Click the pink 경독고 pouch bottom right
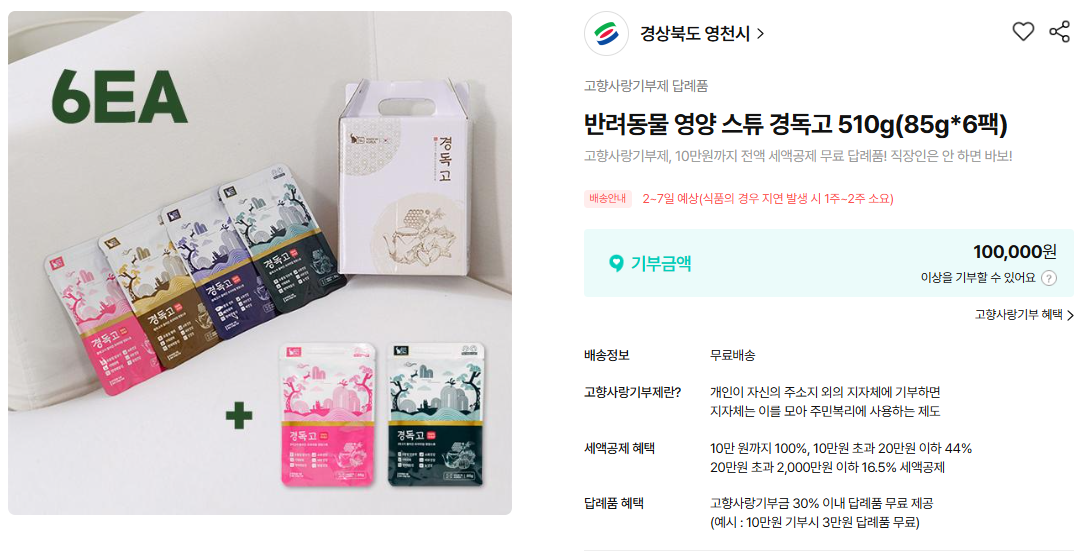The width and height of the screenshot is (1088, 559). click(328, 415)
